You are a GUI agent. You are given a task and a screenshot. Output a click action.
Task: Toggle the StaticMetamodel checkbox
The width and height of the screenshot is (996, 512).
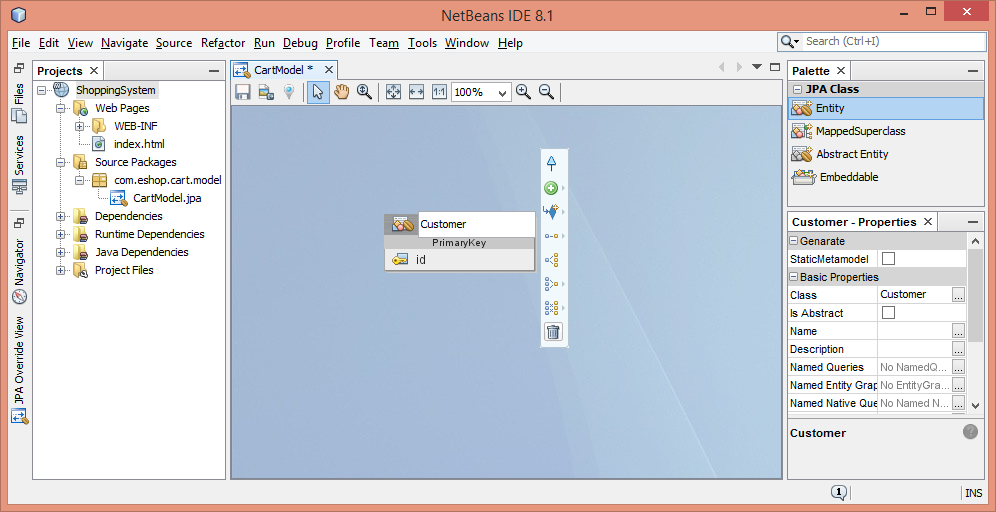888,259
